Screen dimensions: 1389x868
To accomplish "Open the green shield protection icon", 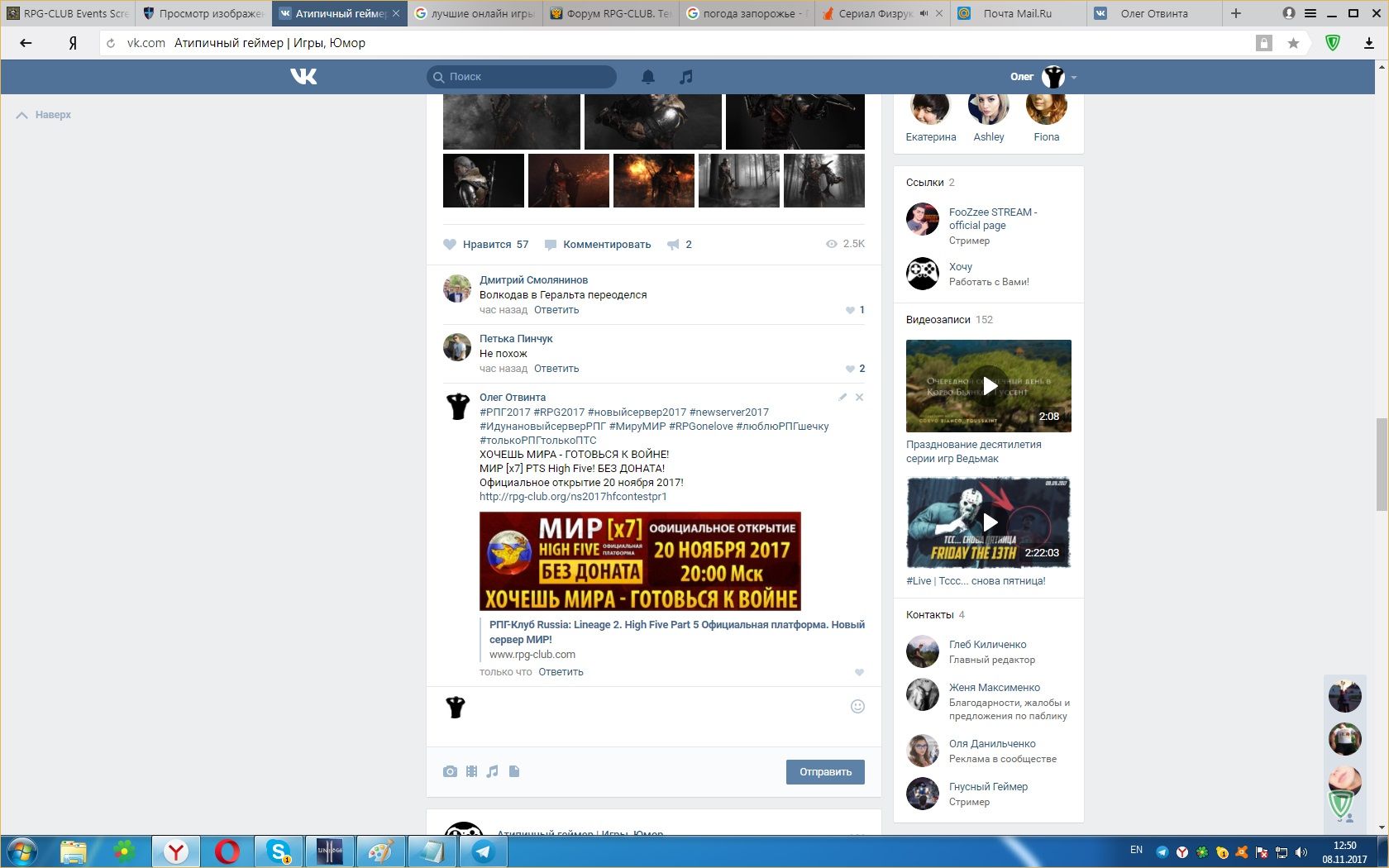I will click(x=1332, y=43).
